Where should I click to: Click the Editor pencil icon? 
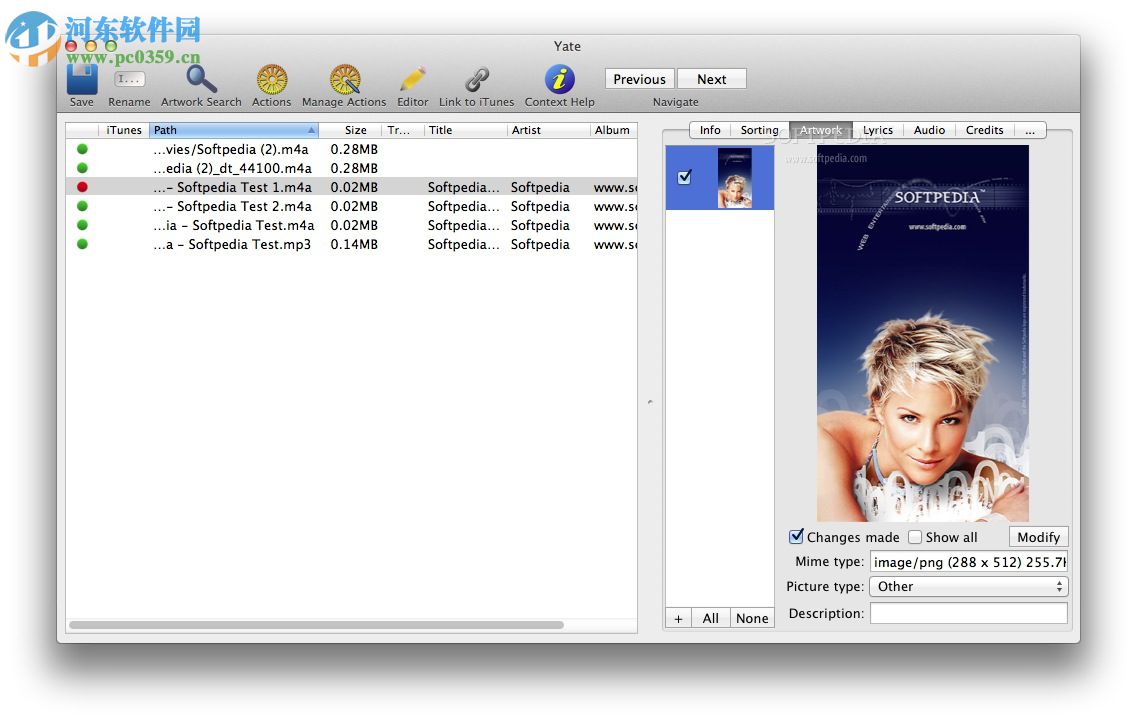(412, 78)
